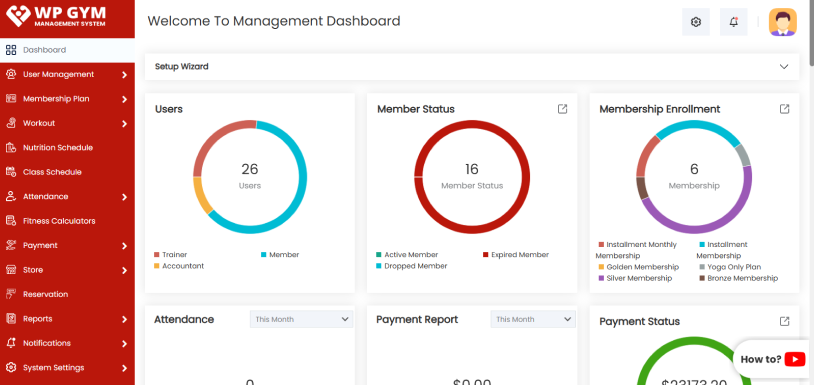Click the Payment sidebar icon
Image resolution: width=814 pixels, height=385 pixels.
[x=11, y=245]
